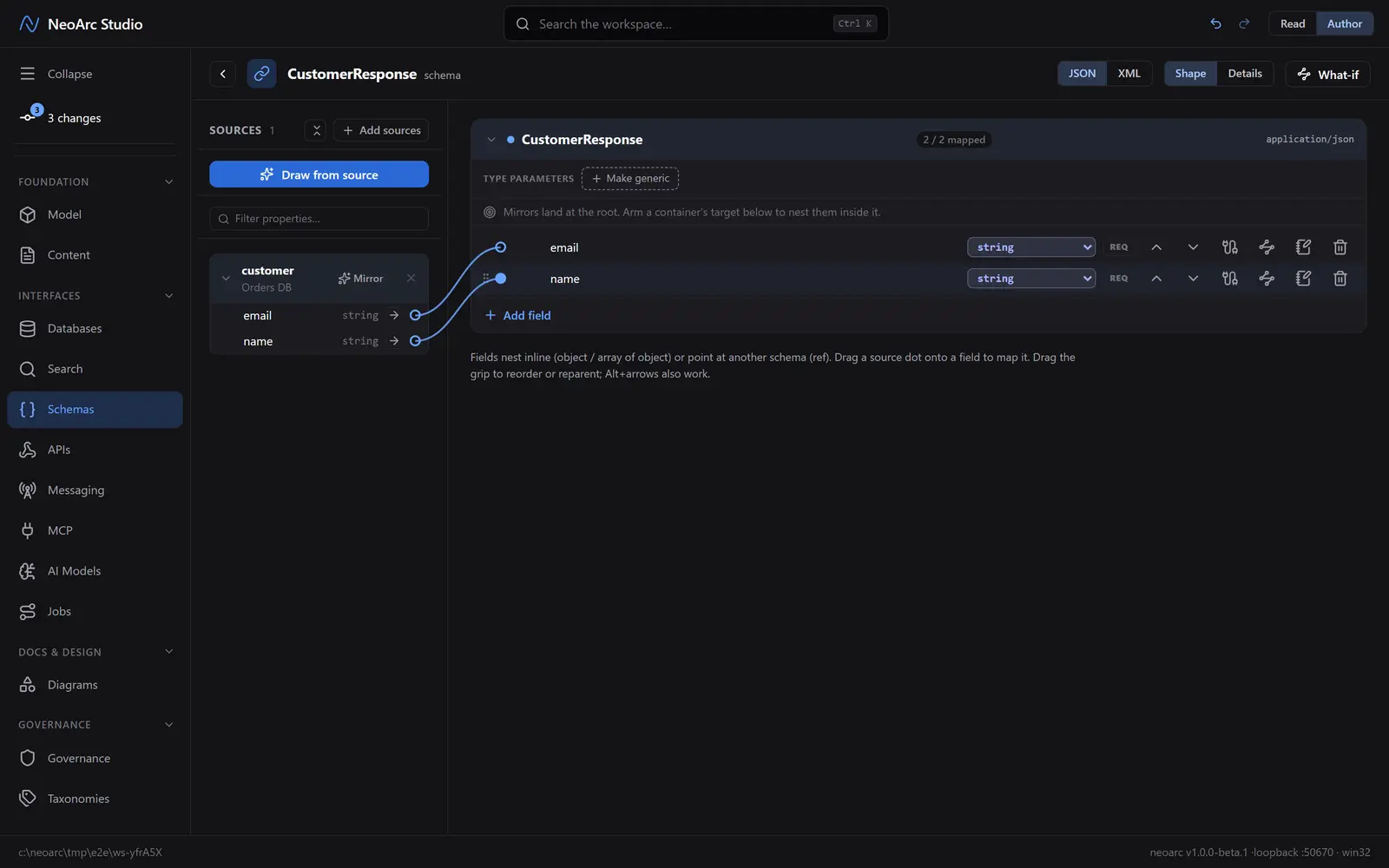Click the target mapping dot on email field

501,247
